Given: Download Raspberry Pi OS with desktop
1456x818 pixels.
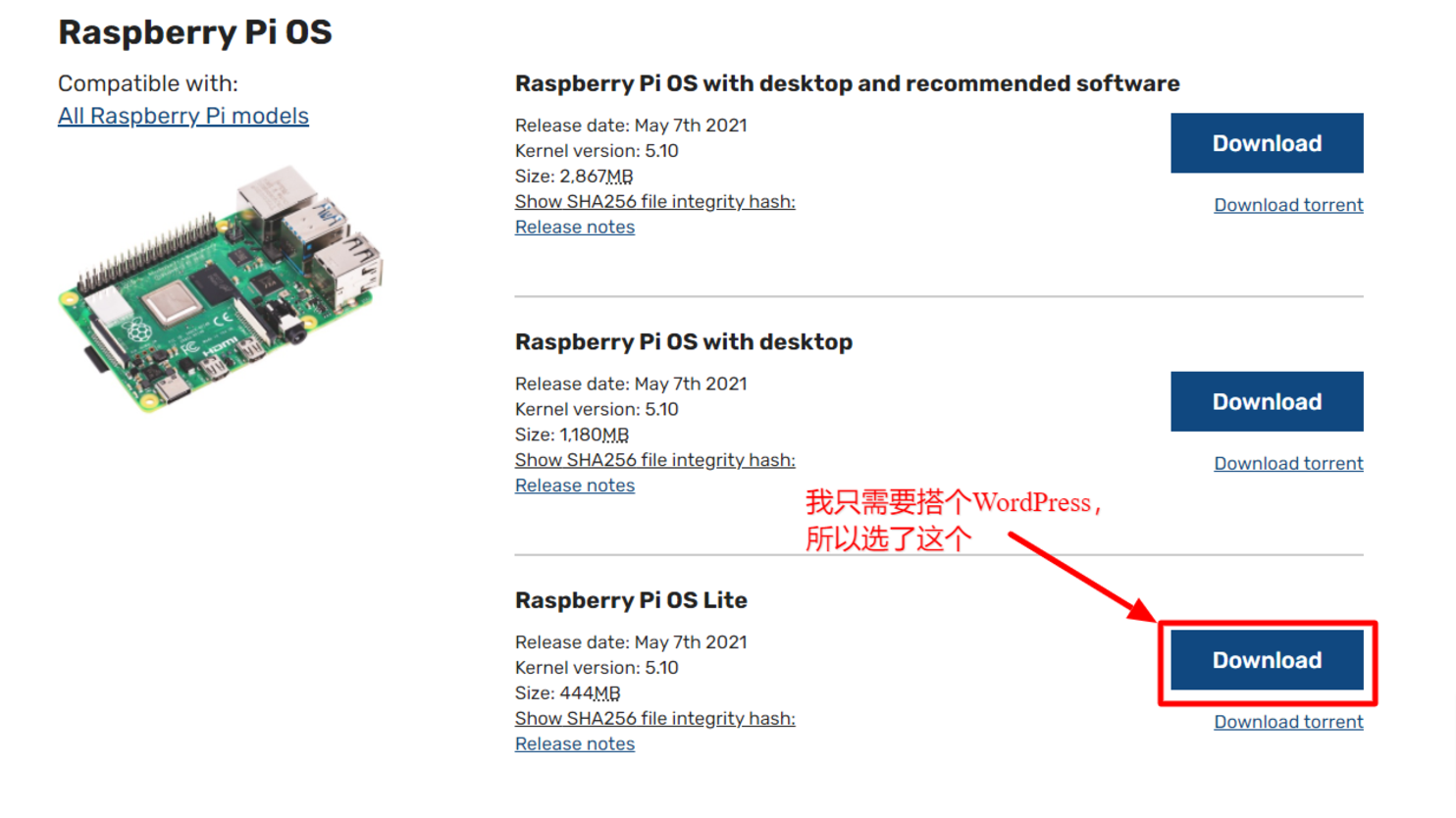Looking at the screenshot, I should (1267, 401).
